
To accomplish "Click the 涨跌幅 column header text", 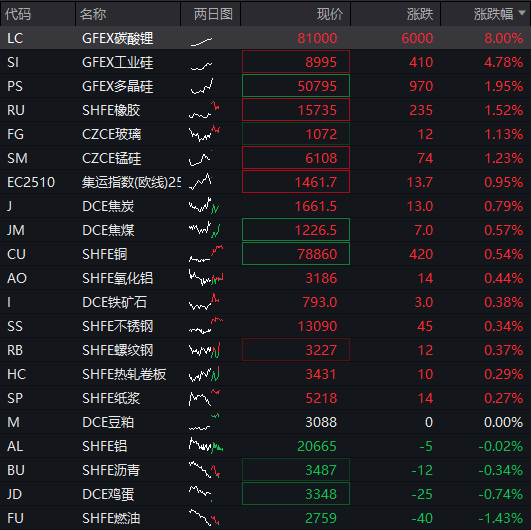I will tap(493, 14).
